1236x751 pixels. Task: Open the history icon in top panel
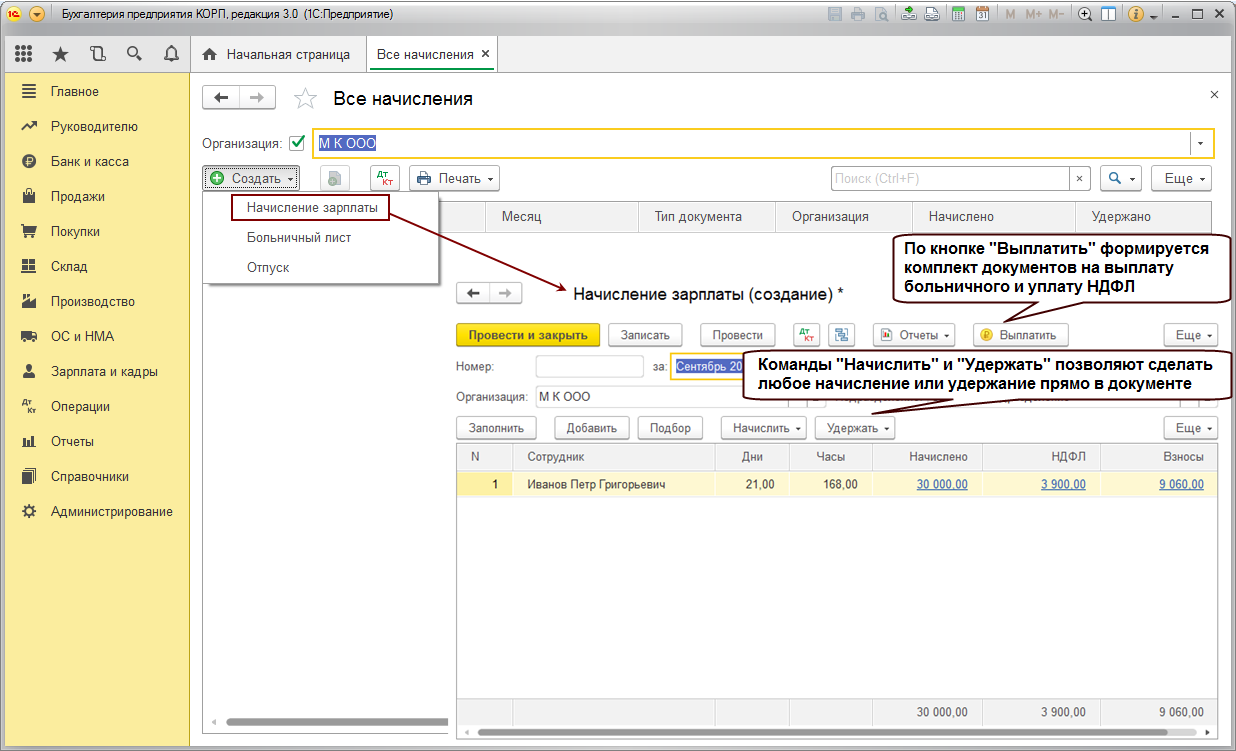click(97, 54)
